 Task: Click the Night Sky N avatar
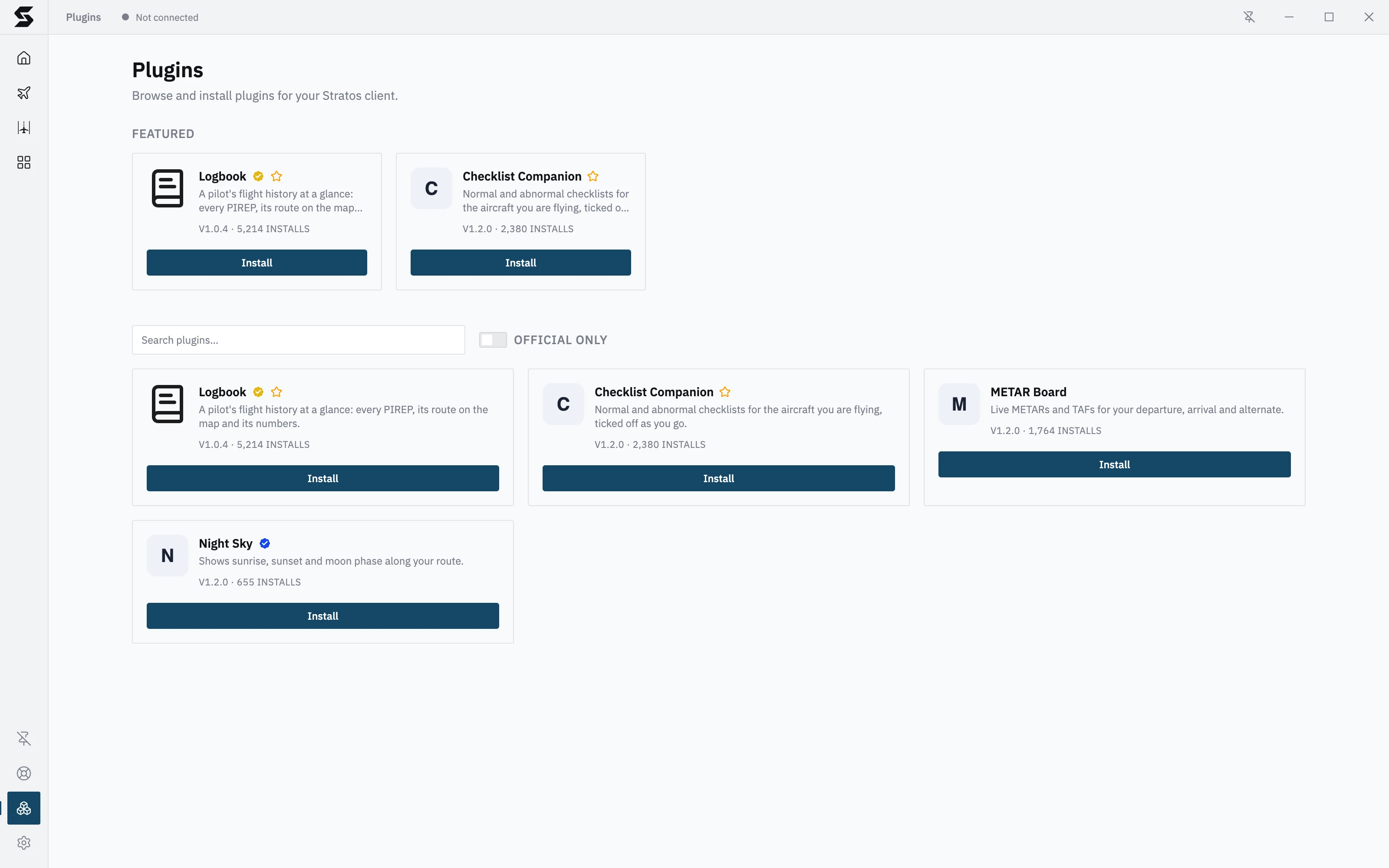168,556
